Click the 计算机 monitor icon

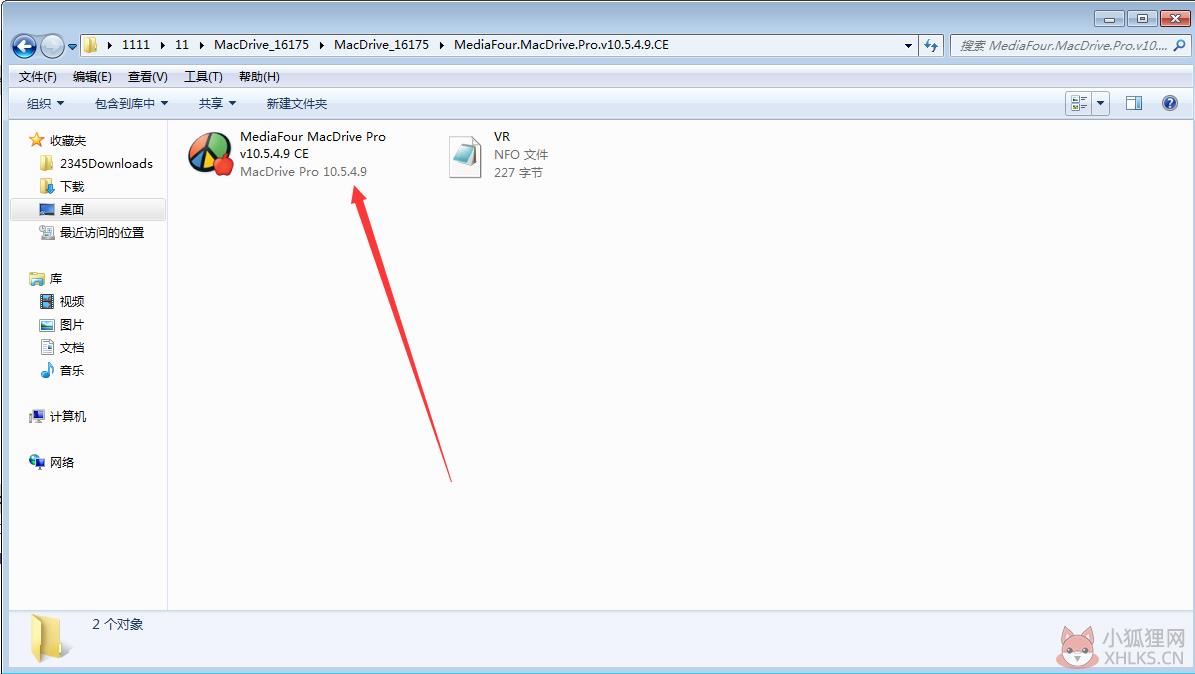click(36, 416)
